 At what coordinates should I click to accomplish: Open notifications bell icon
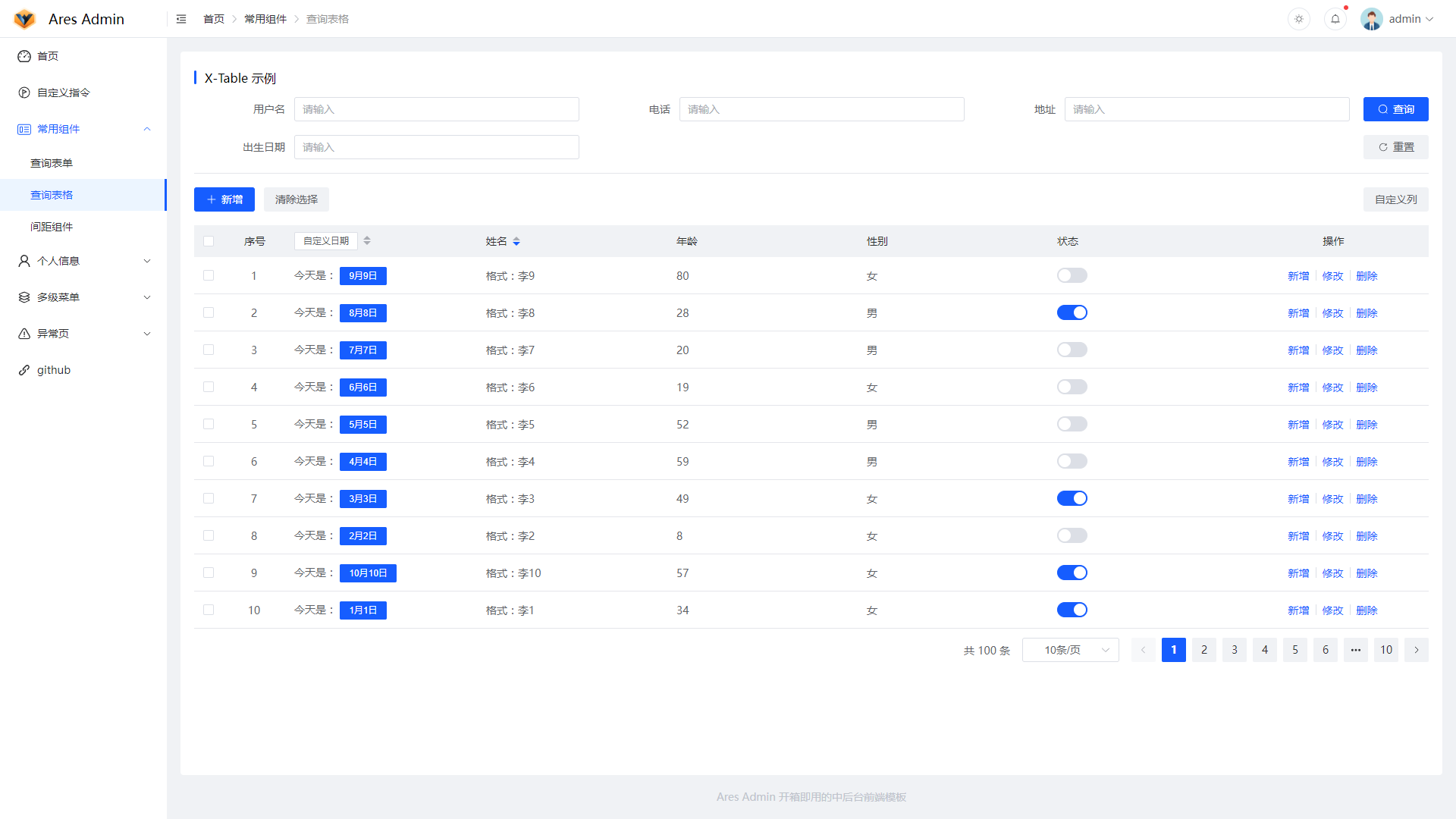(x=1335, y=19)
